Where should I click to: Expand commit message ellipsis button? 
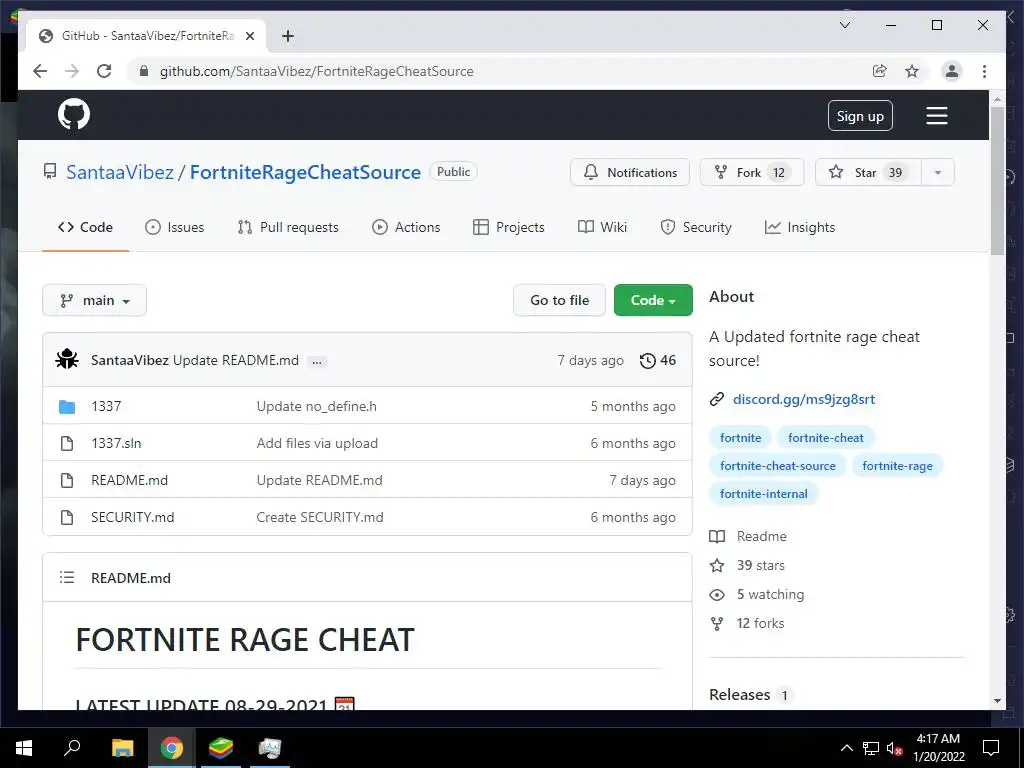317,361
